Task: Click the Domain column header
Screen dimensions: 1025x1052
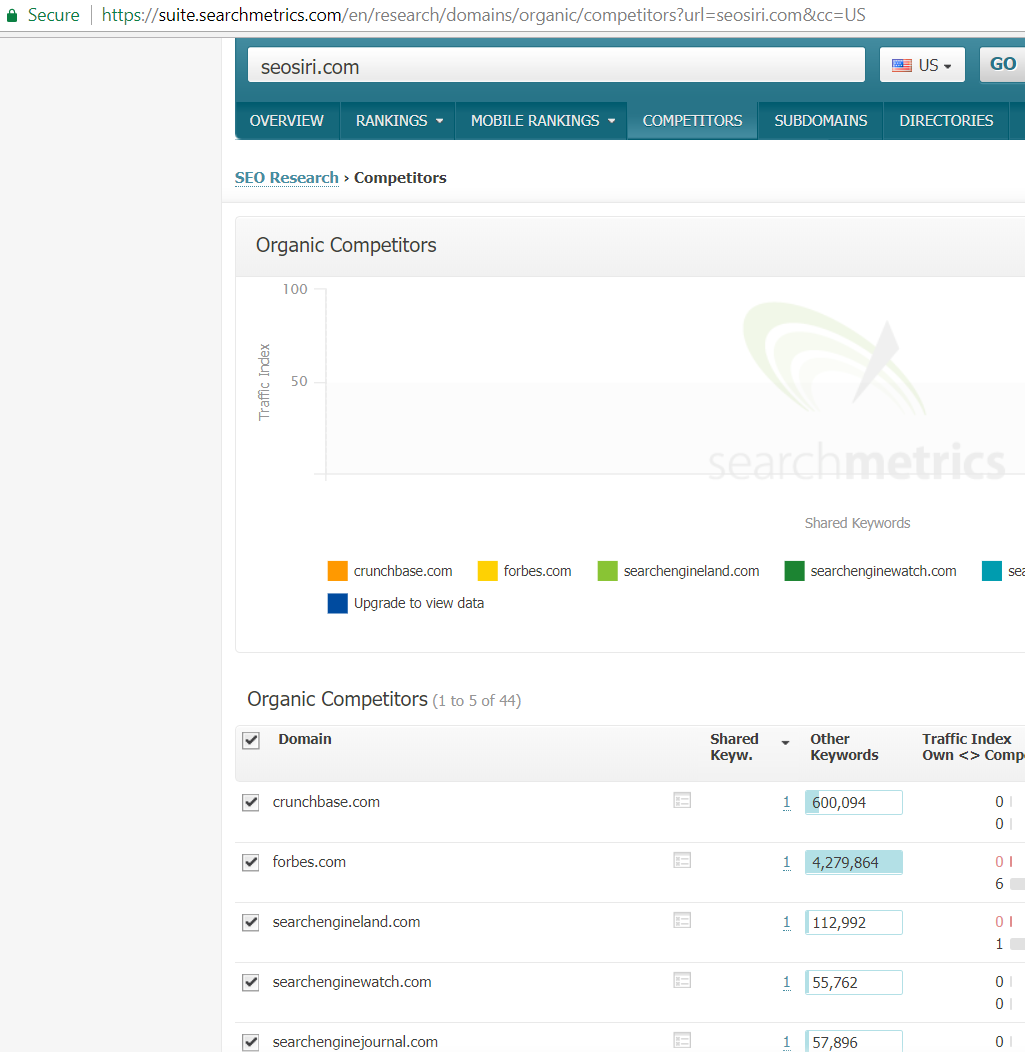Action: [305, 739]
